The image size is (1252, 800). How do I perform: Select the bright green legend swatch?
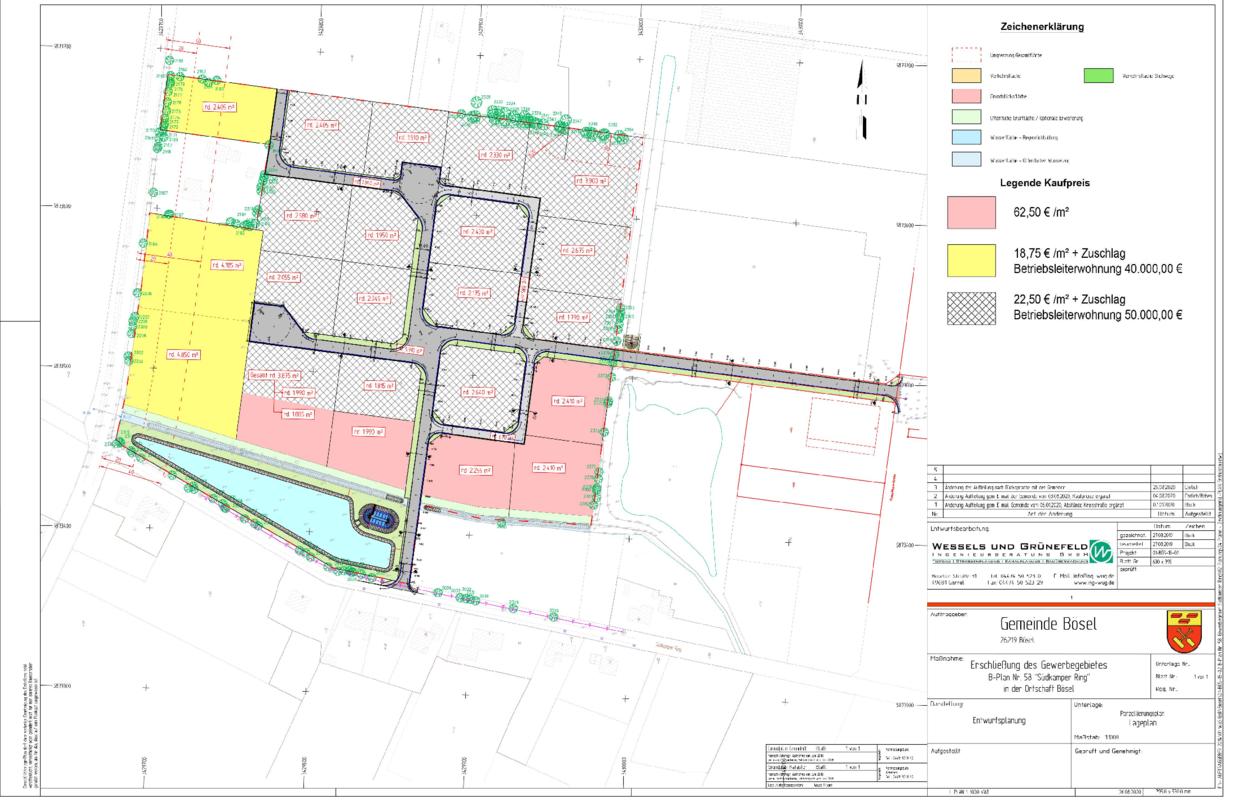tap(1099, 75)
